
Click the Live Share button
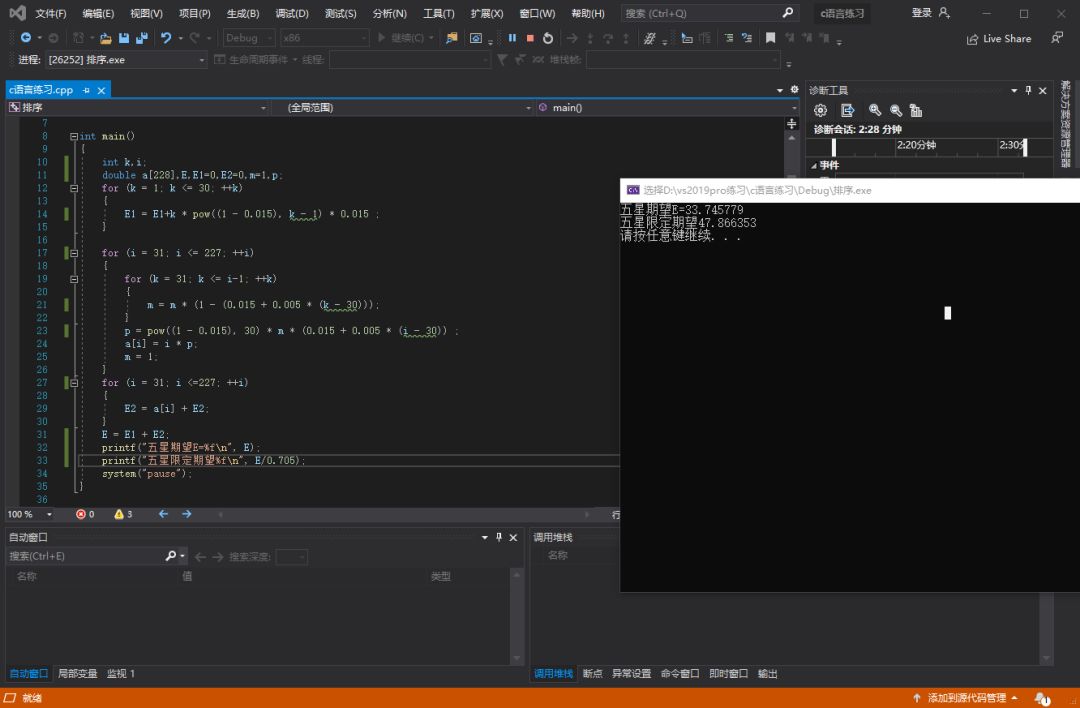(x=999, y=39)
